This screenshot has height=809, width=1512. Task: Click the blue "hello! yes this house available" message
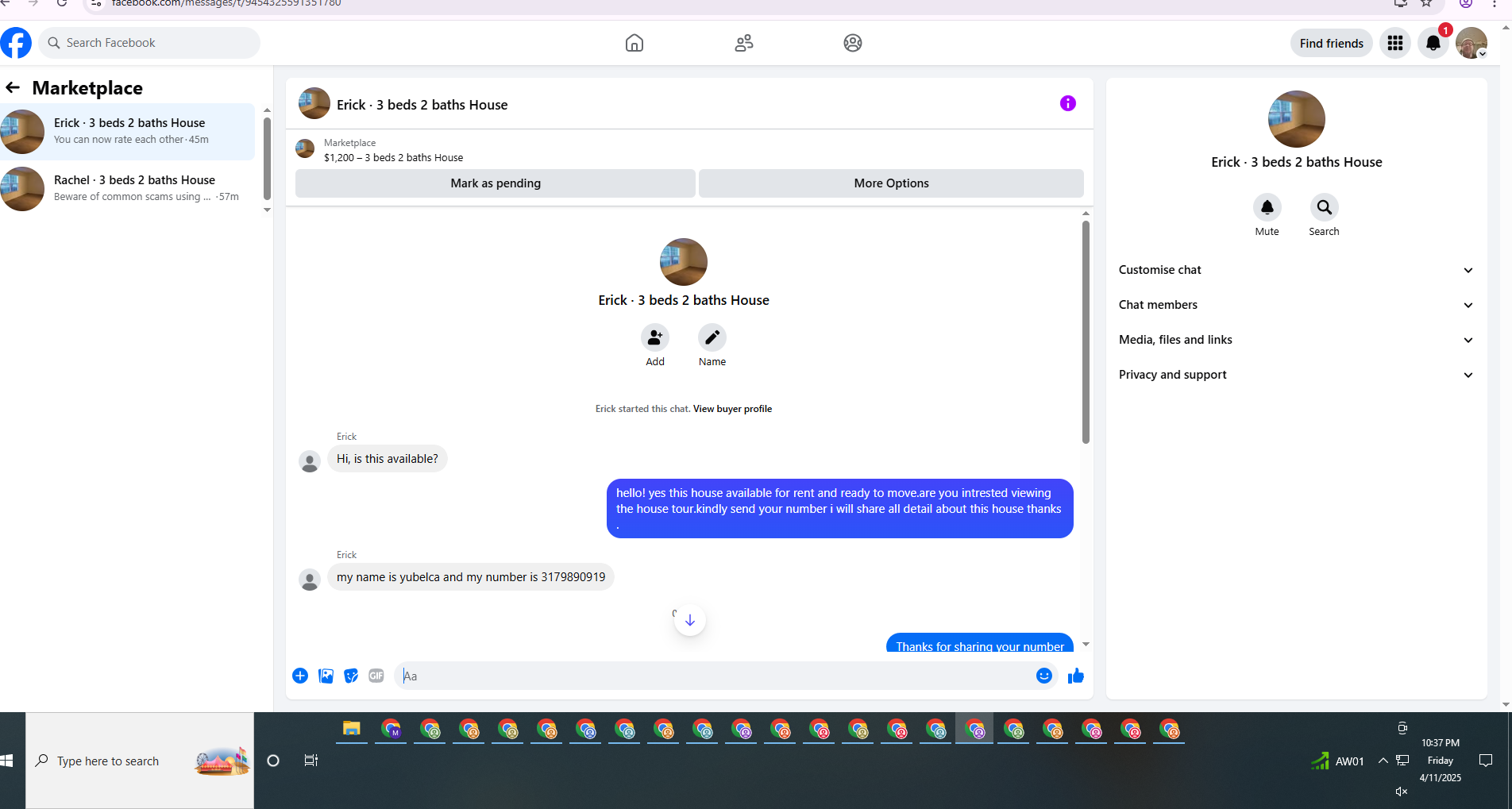point(839,508)
